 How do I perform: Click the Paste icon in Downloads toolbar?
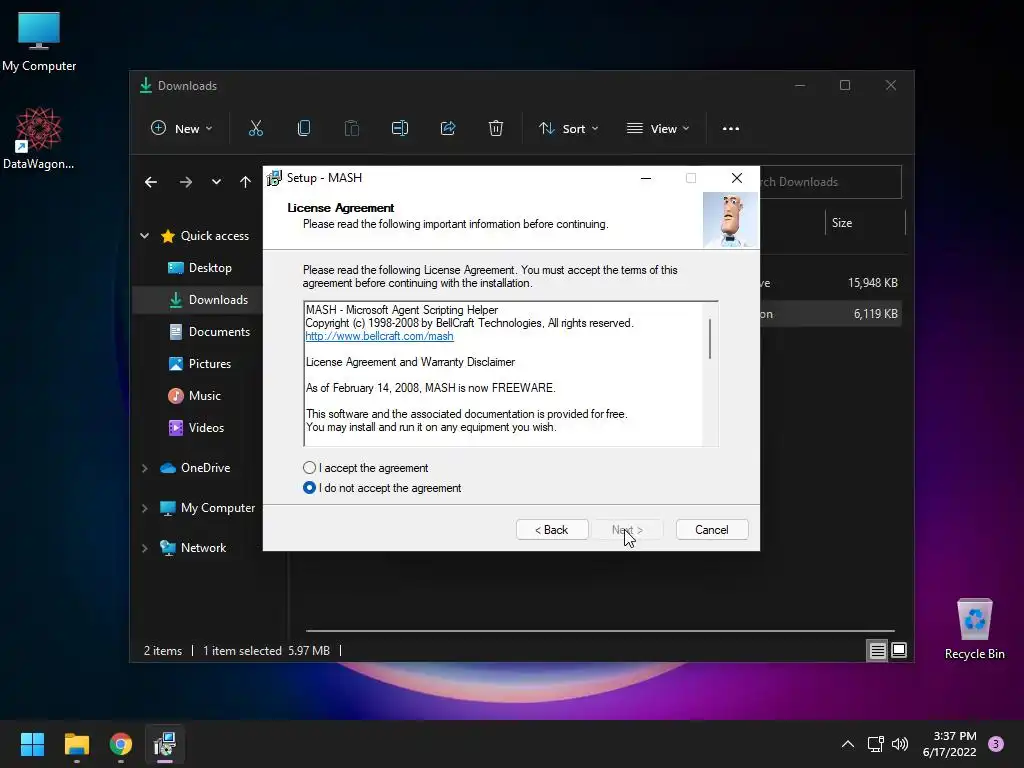point(352,129)
